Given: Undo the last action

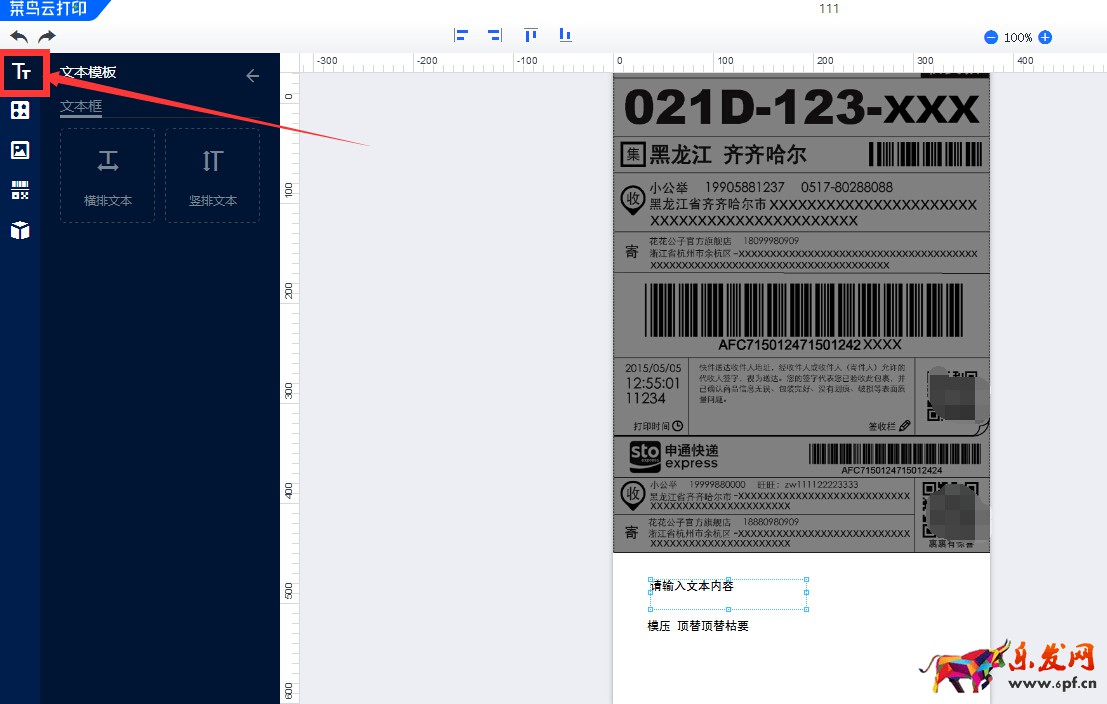Looking at the screenshot, I should pos(19,37).
